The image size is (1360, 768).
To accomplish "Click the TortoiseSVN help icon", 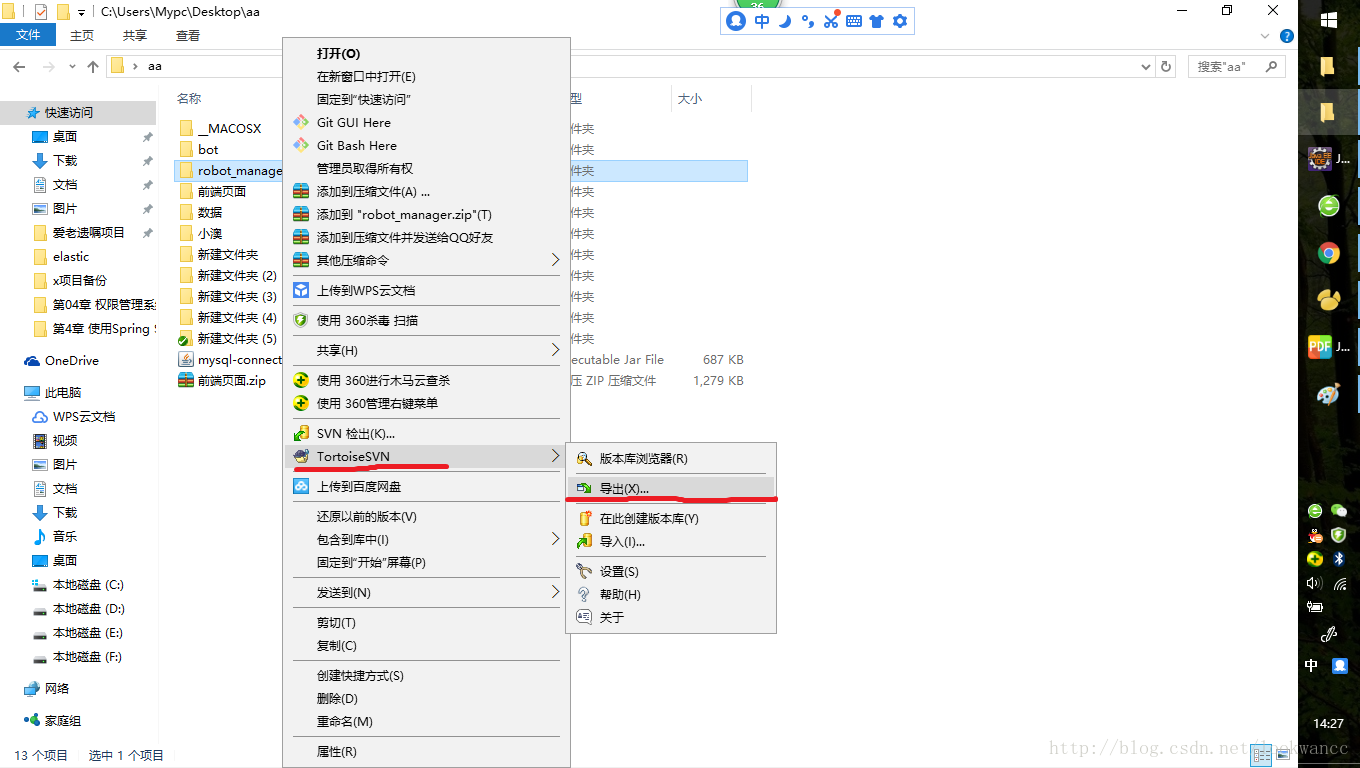I will pyautogui.click(x=584, y=594).
